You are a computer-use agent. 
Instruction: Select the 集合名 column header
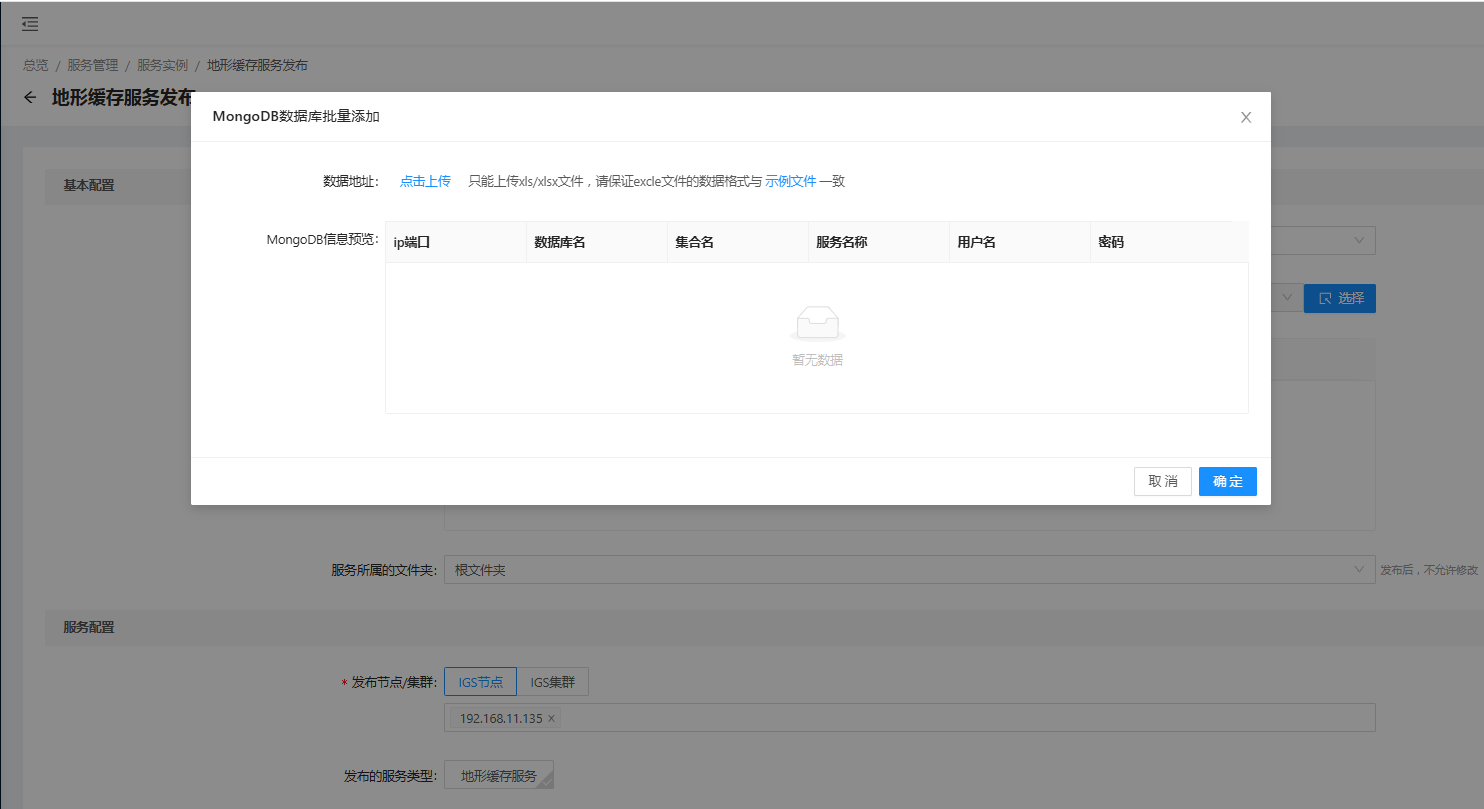pos(738,242)
